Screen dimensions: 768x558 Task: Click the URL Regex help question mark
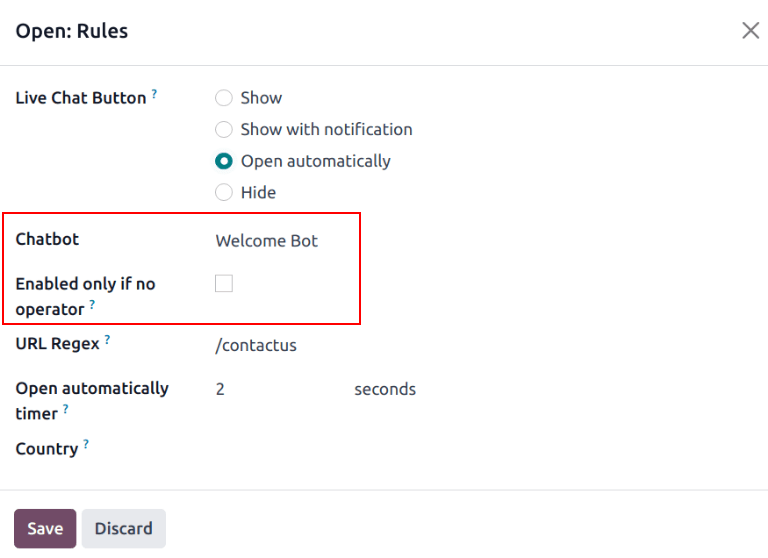point(107,340)
